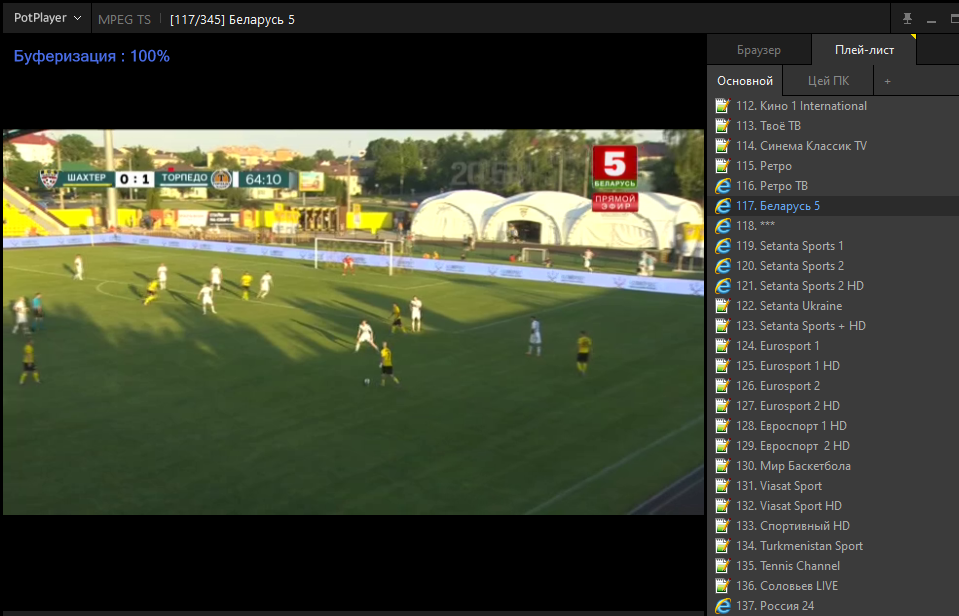Click the browser icon beside 117. Беларусь 5
Image resolution: width=959 pixels, height=616 pixels.
coord(722,206)
